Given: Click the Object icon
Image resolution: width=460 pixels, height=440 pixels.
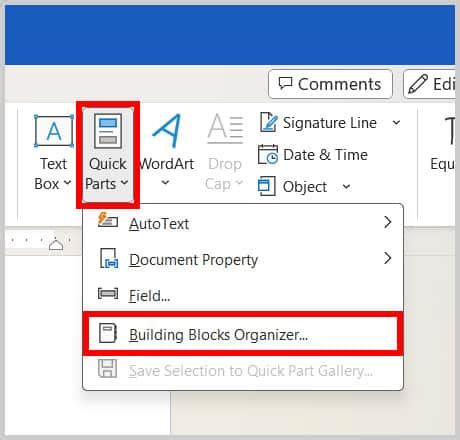Looking at the screenshot, I should 267,186.
